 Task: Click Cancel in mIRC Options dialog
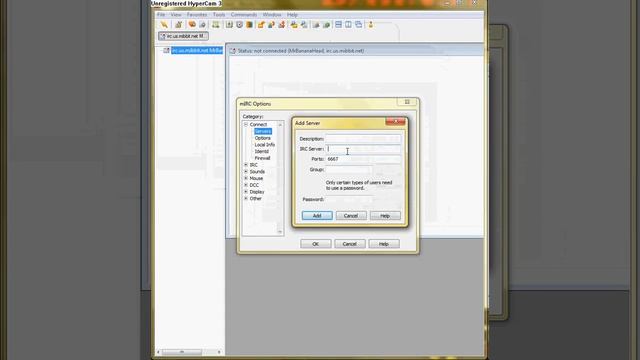tap(349, 244)
